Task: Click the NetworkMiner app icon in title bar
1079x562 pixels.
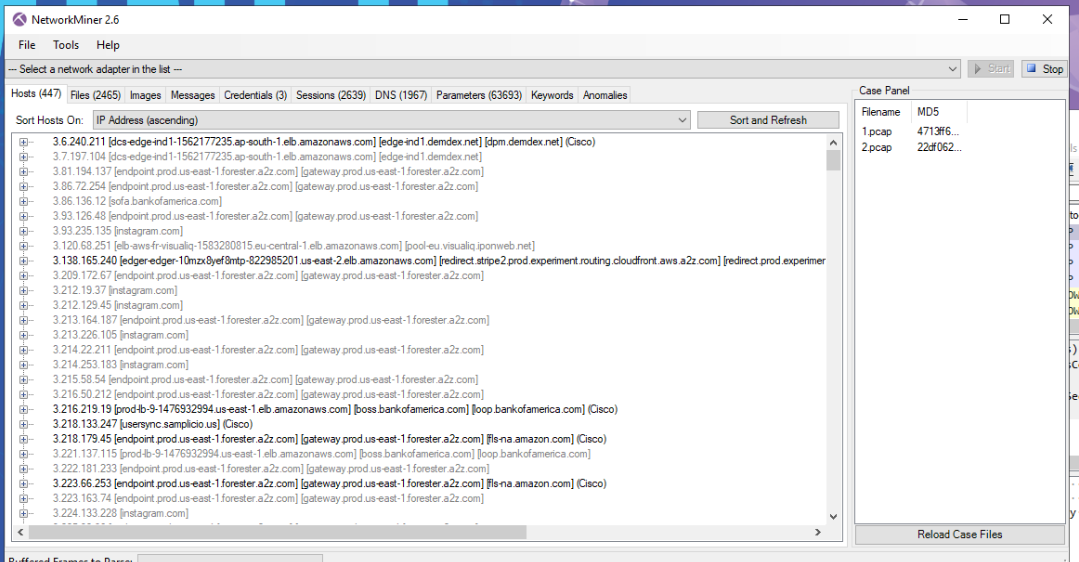Action: (19, 19)
